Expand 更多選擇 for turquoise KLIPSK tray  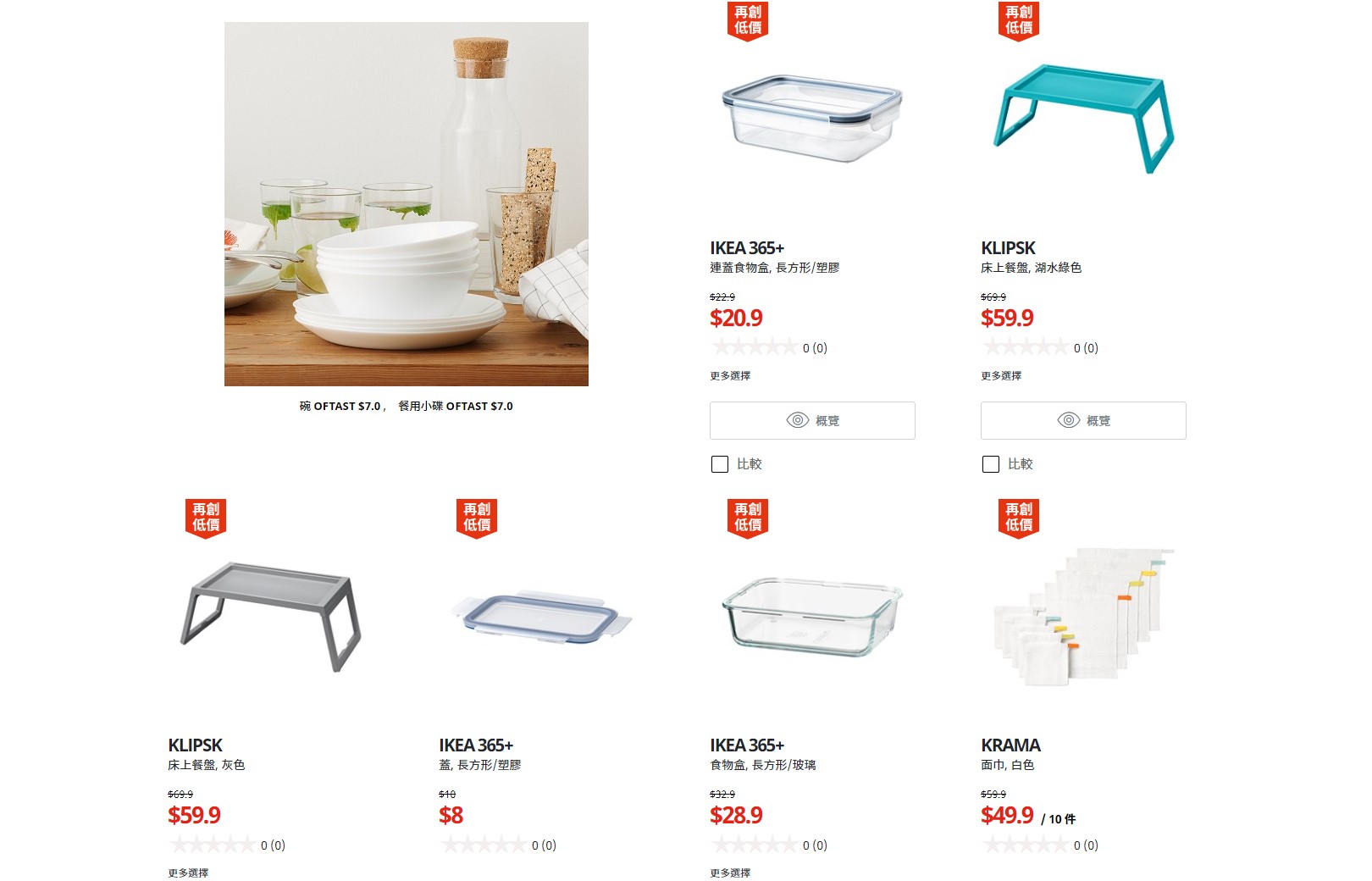(1001, 375)
